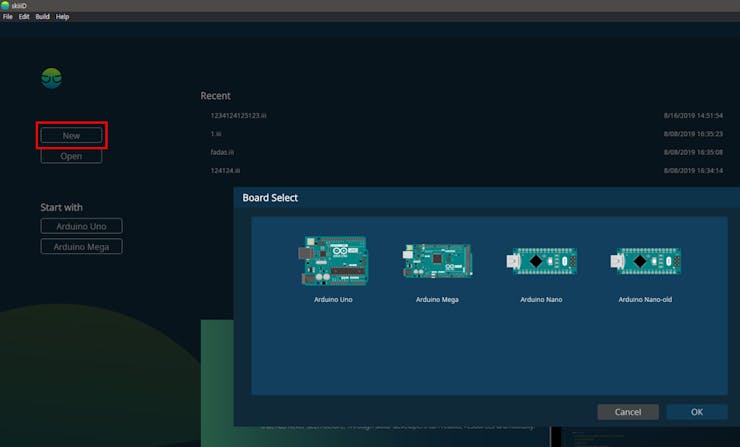Choose the Arduino Nano board icon
The image size is (740, 447).
pyautogui.click(x=540, y=261)
